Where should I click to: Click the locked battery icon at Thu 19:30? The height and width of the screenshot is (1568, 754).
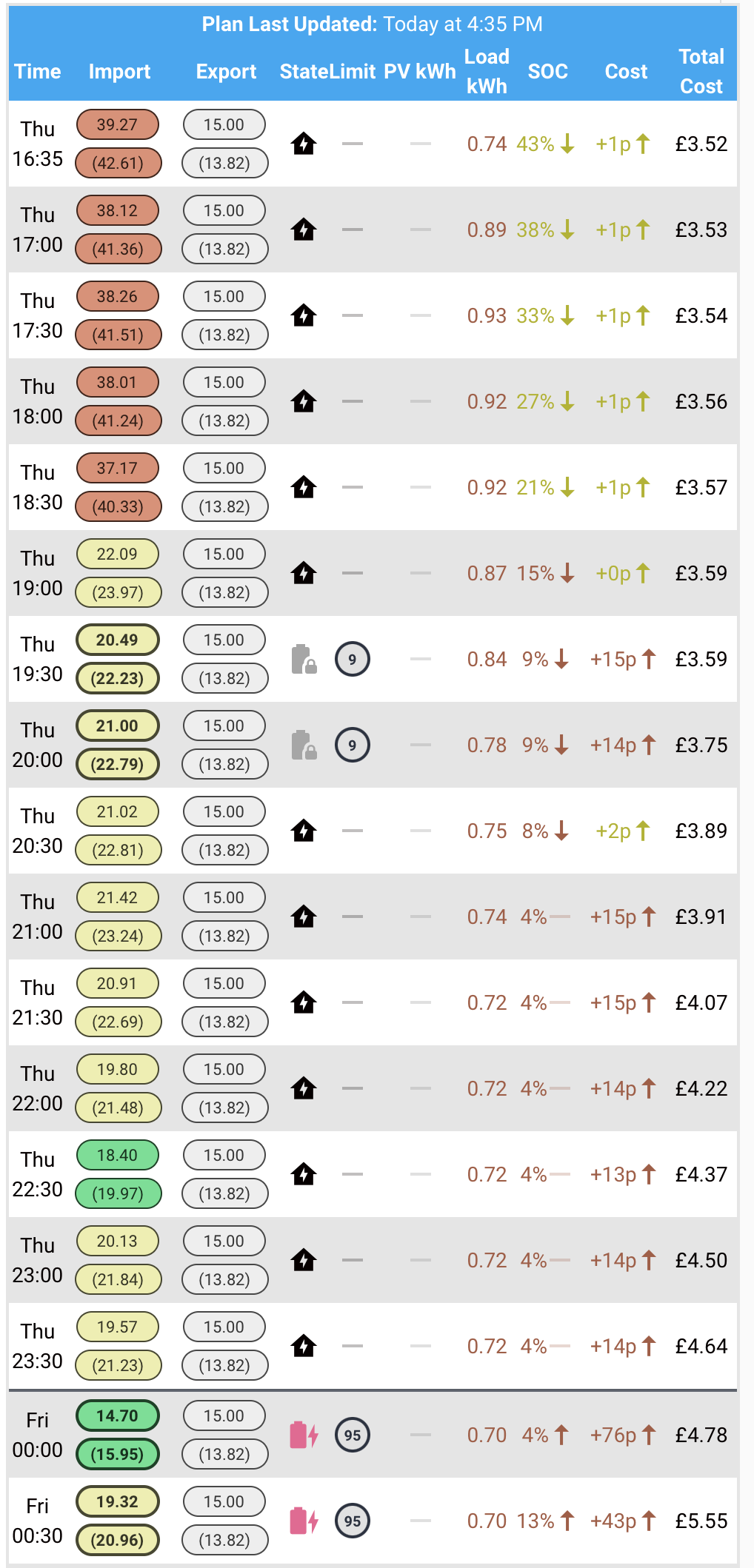[x=304, y=659]
